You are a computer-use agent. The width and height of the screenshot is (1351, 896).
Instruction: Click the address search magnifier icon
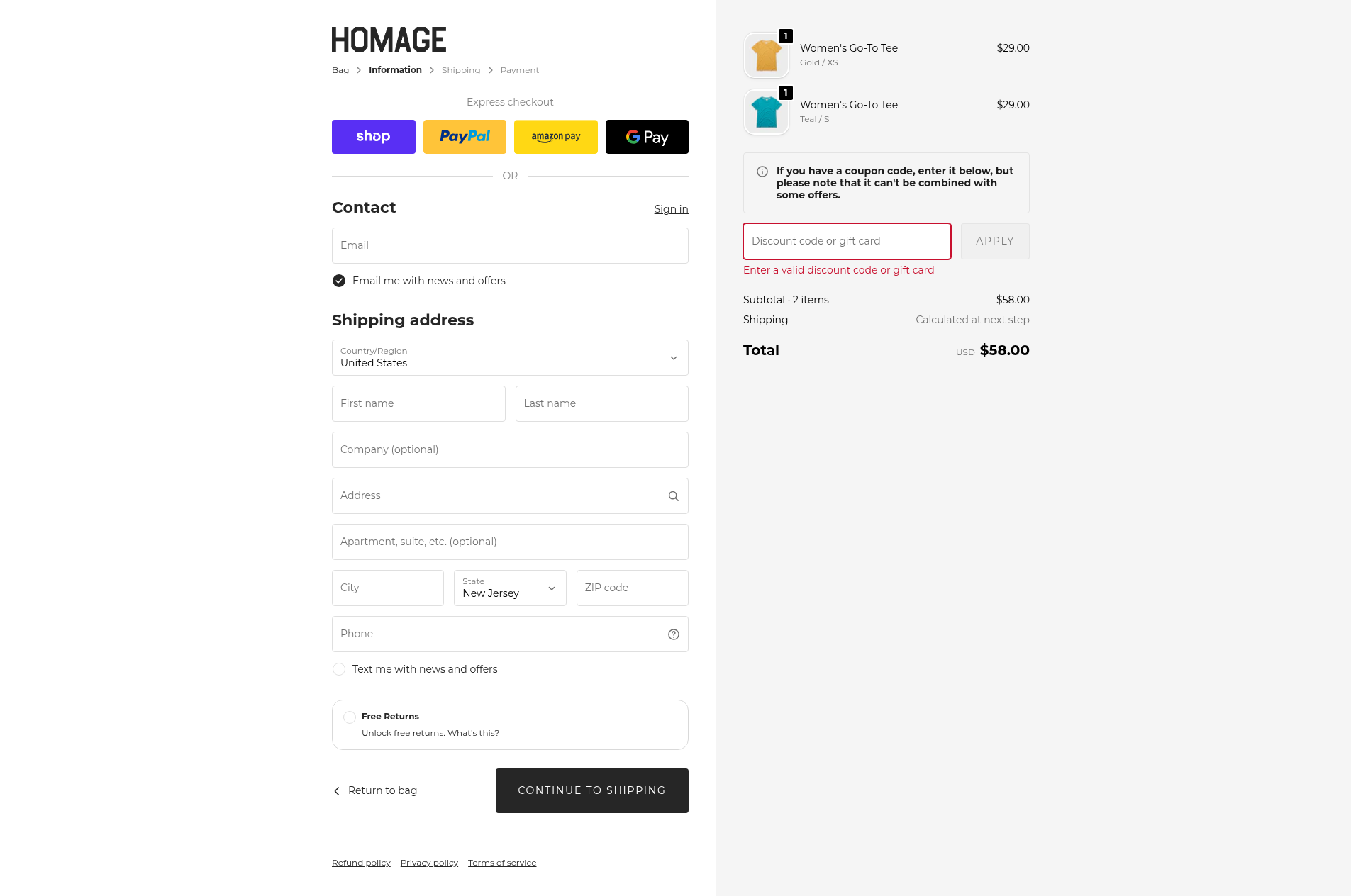(673, 496)
